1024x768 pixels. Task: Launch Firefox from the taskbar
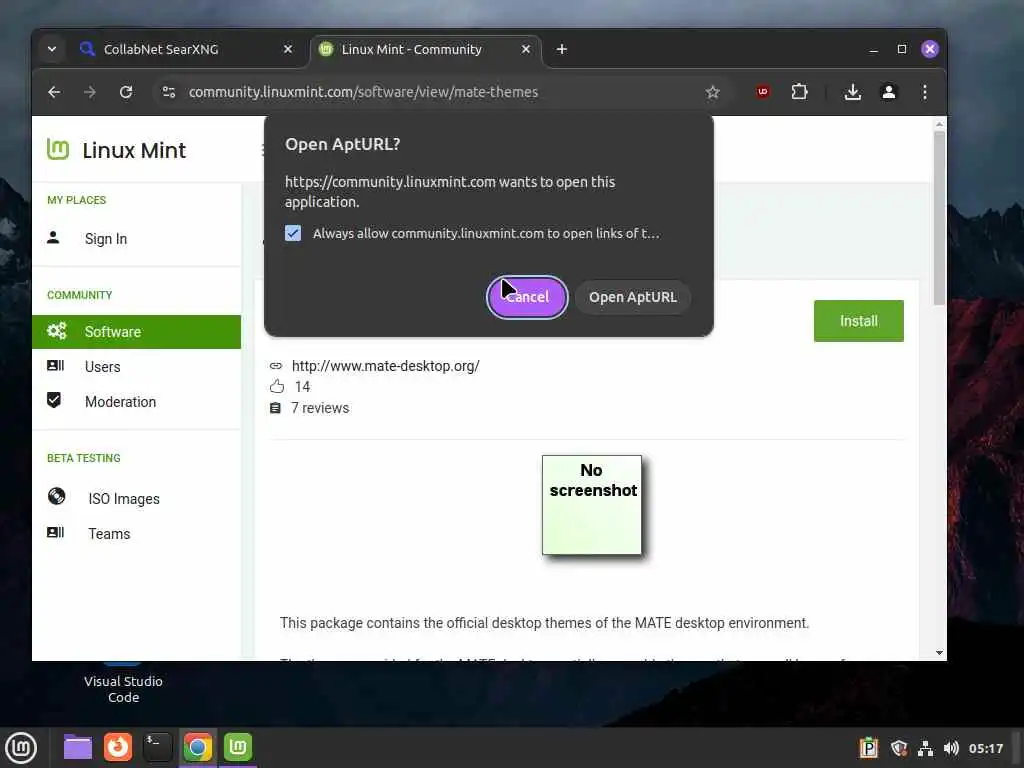pos(118,747)
